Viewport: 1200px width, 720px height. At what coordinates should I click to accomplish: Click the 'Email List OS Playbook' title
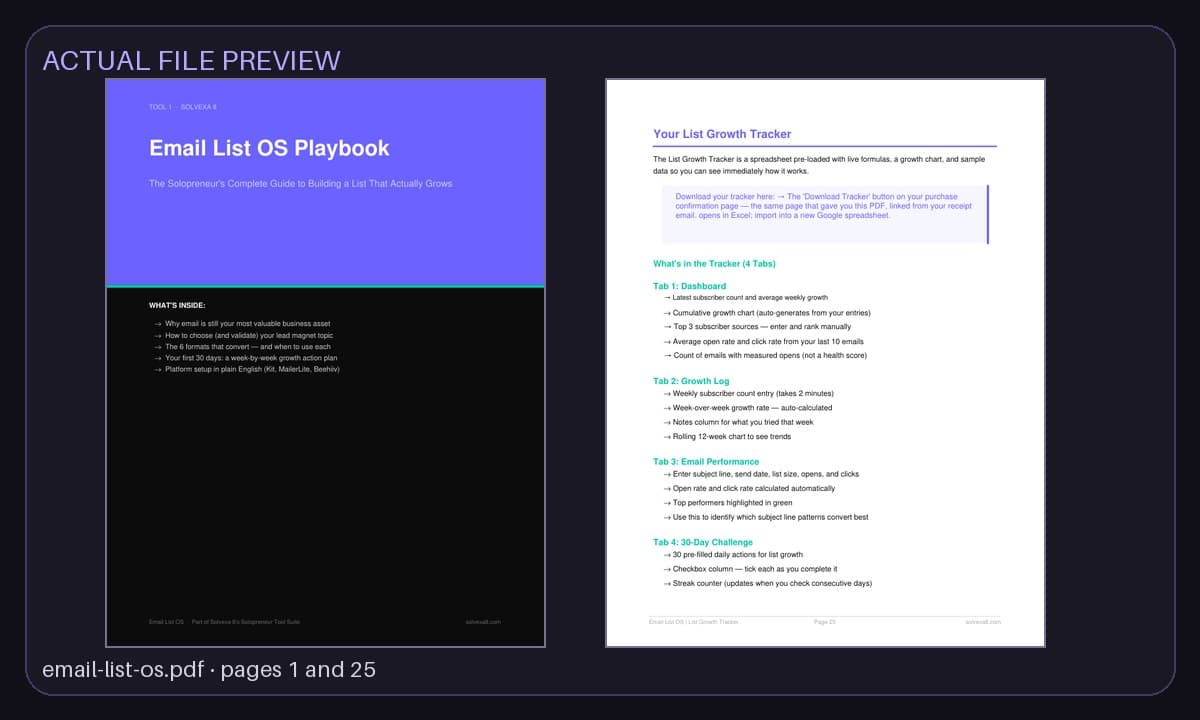click(269, 148)
